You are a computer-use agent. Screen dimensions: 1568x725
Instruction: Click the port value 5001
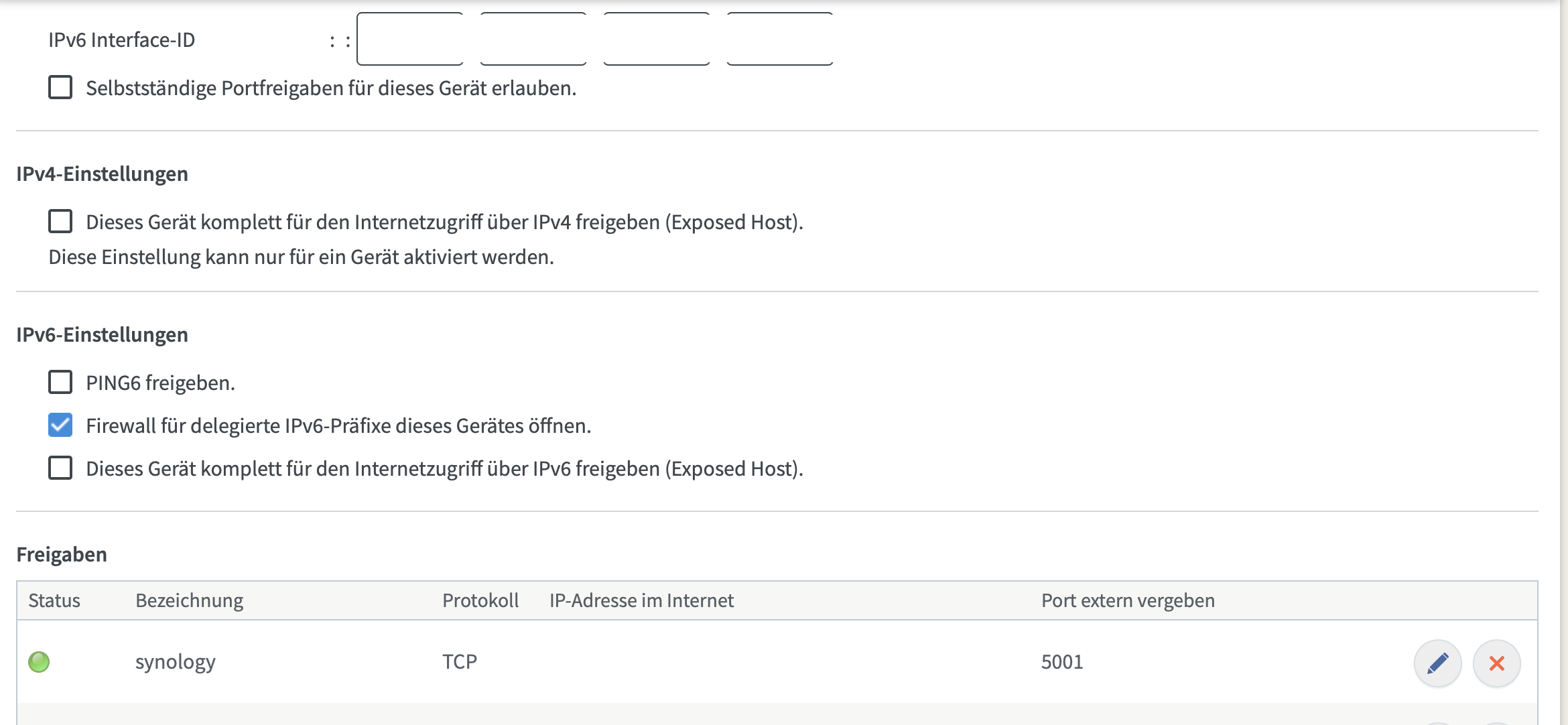click(1062, 662)
